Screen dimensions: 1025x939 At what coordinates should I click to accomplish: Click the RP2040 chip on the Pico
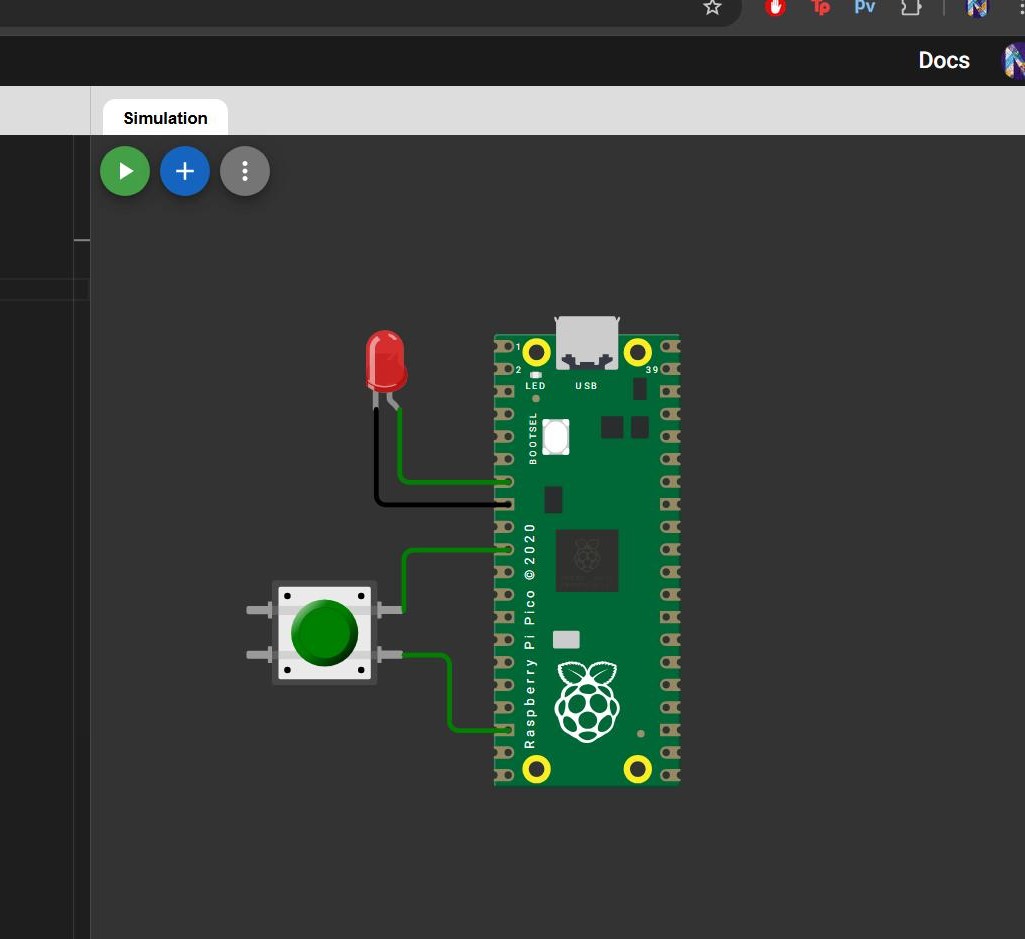[586, 560]
